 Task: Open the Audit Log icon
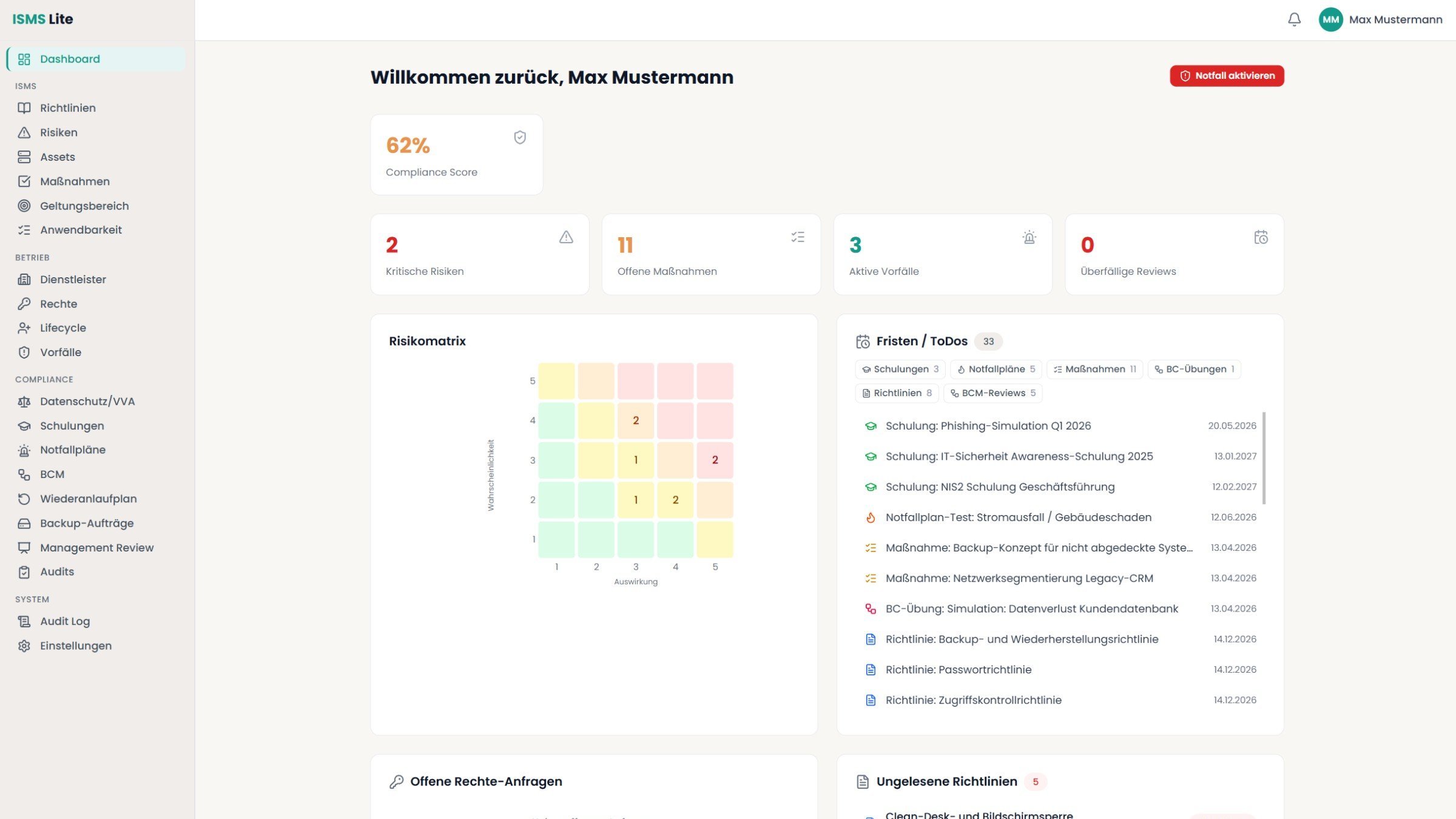24,621
